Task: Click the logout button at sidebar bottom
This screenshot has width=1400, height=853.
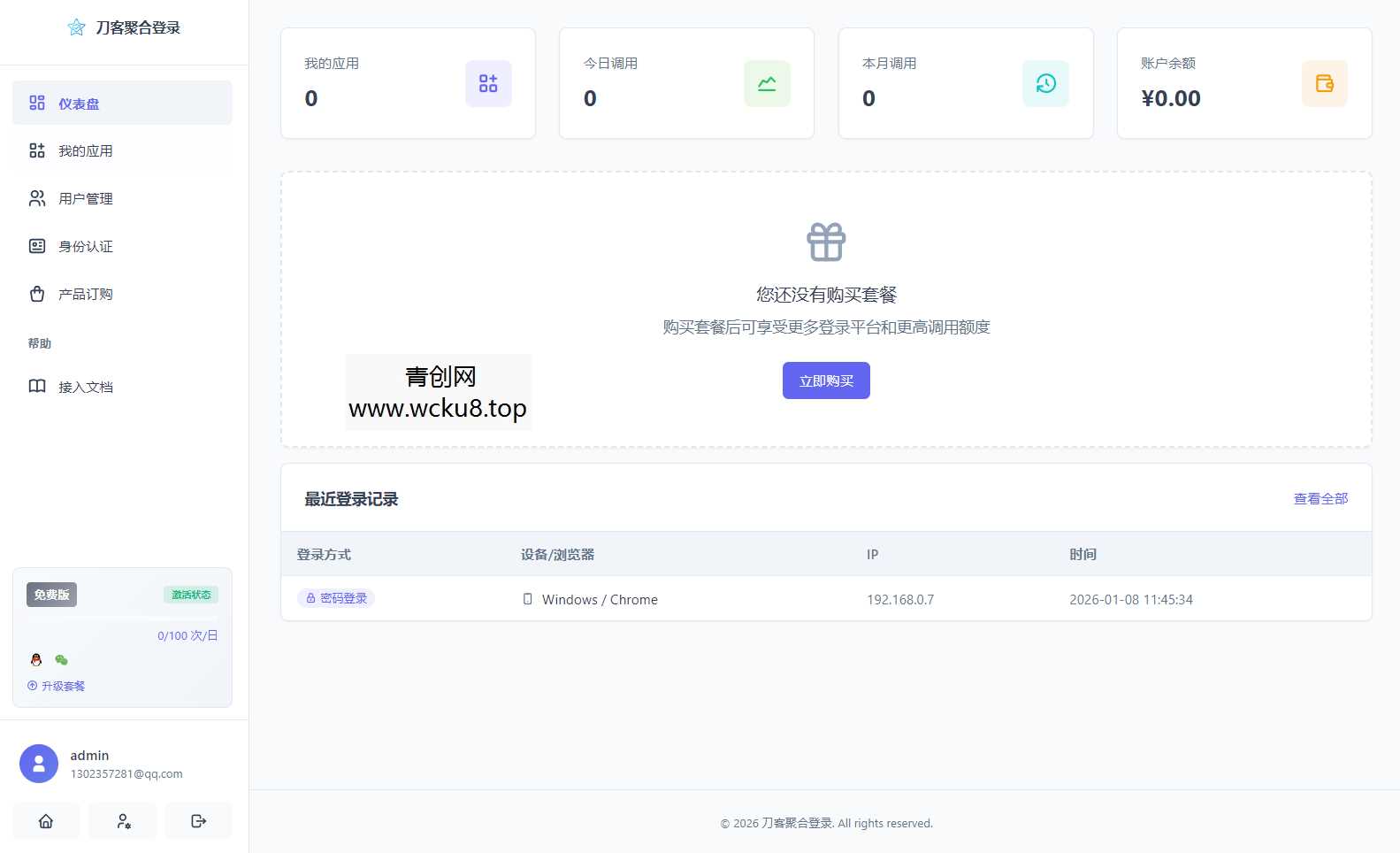Action: (199, 821)
